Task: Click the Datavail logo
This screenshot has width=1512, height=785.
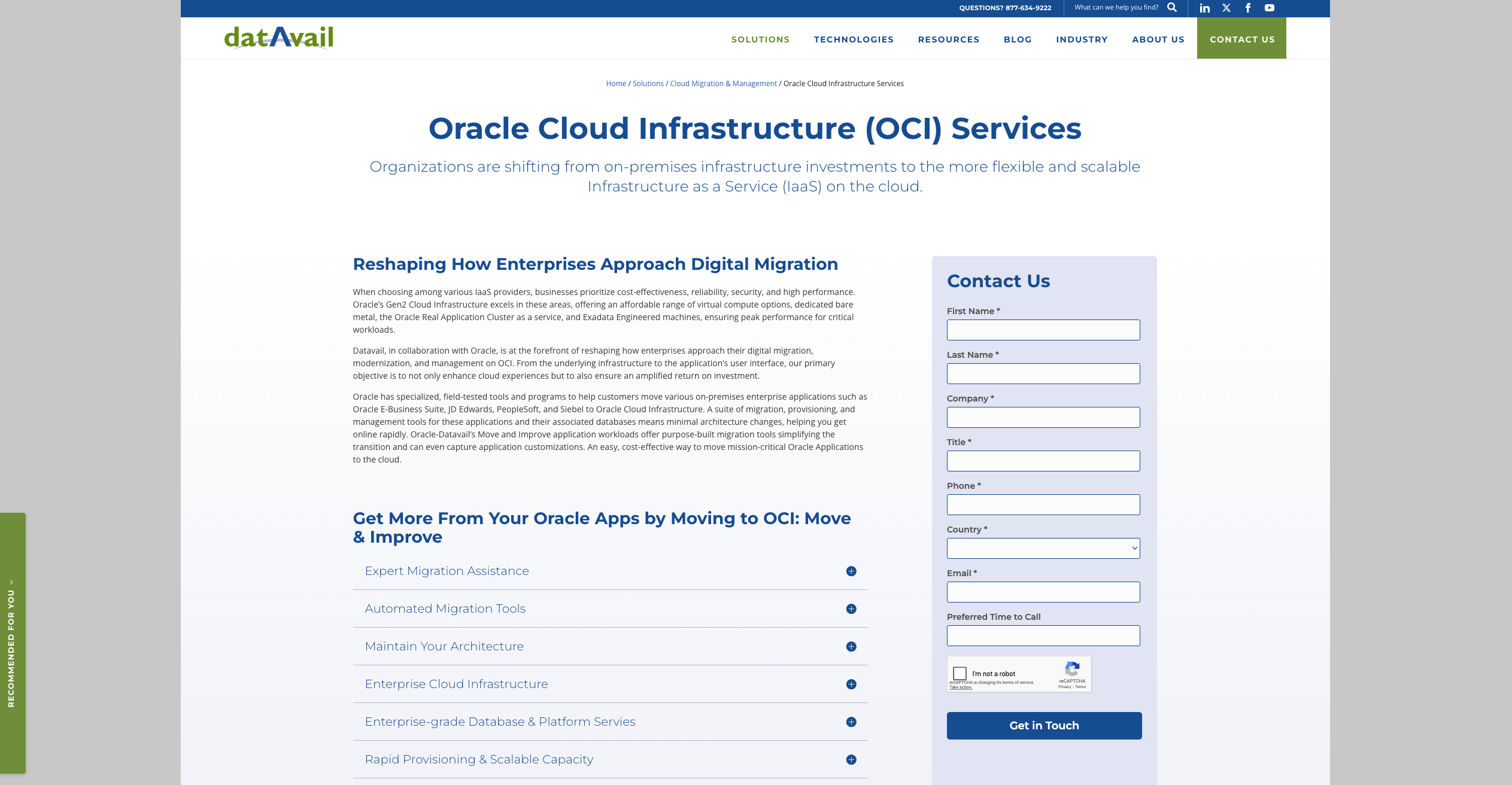Action: [x=278, y=37]
